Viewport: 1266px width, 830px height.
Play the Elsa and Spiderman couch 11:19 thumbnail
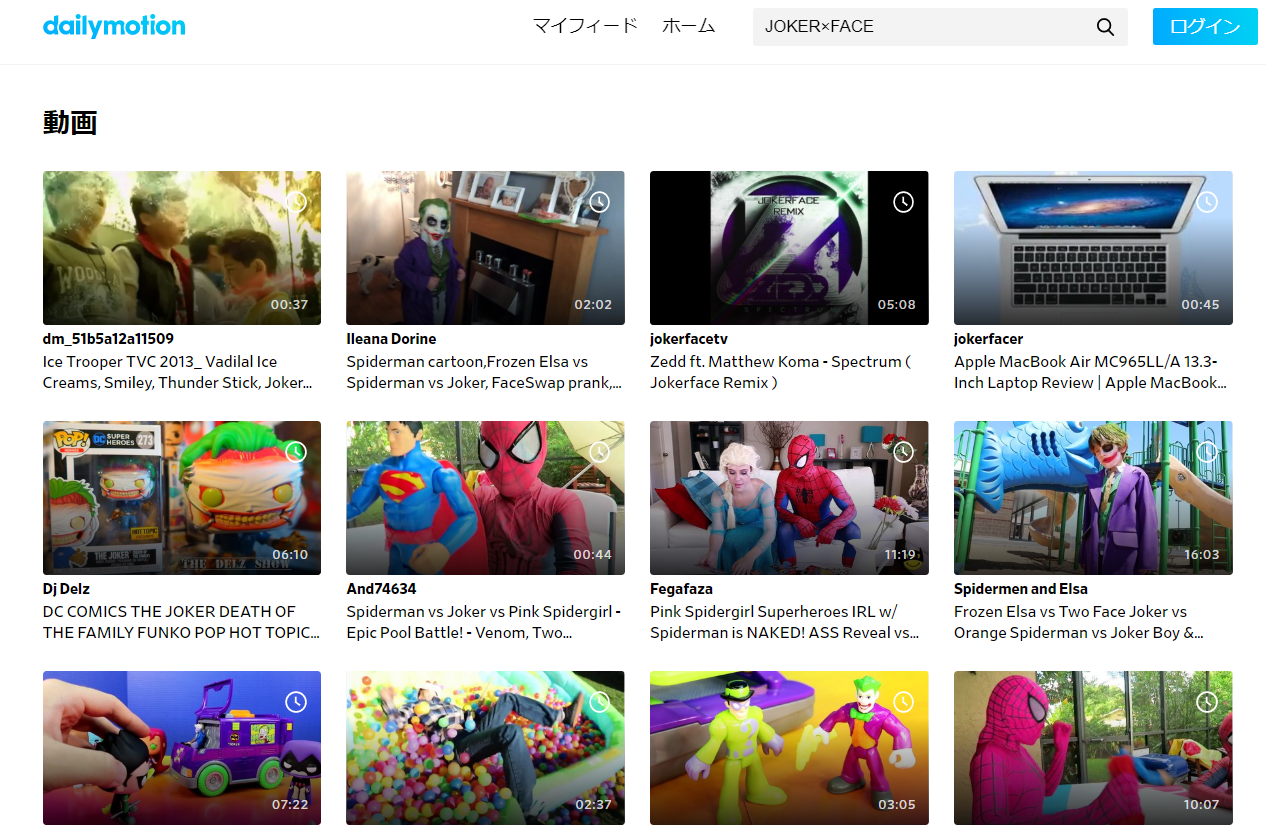(789, 498)
